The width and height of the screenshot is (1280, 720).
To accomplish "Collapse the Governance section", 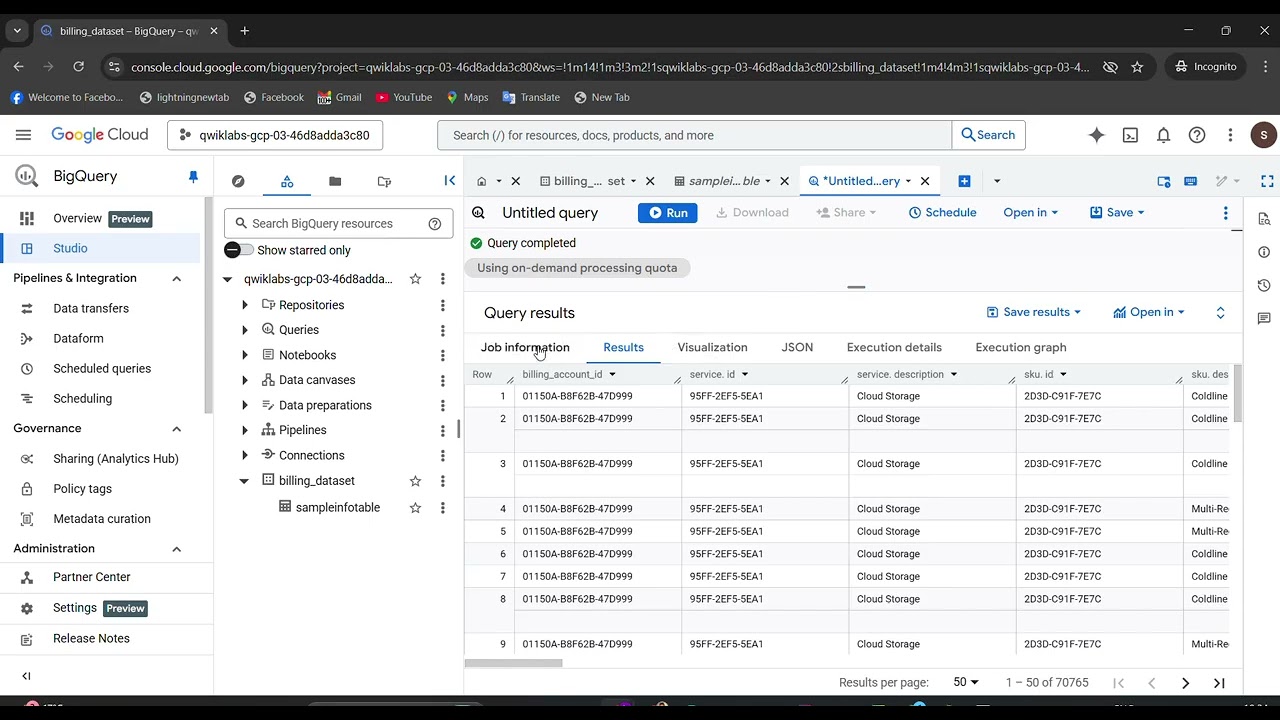I will [x=177, y=428].
